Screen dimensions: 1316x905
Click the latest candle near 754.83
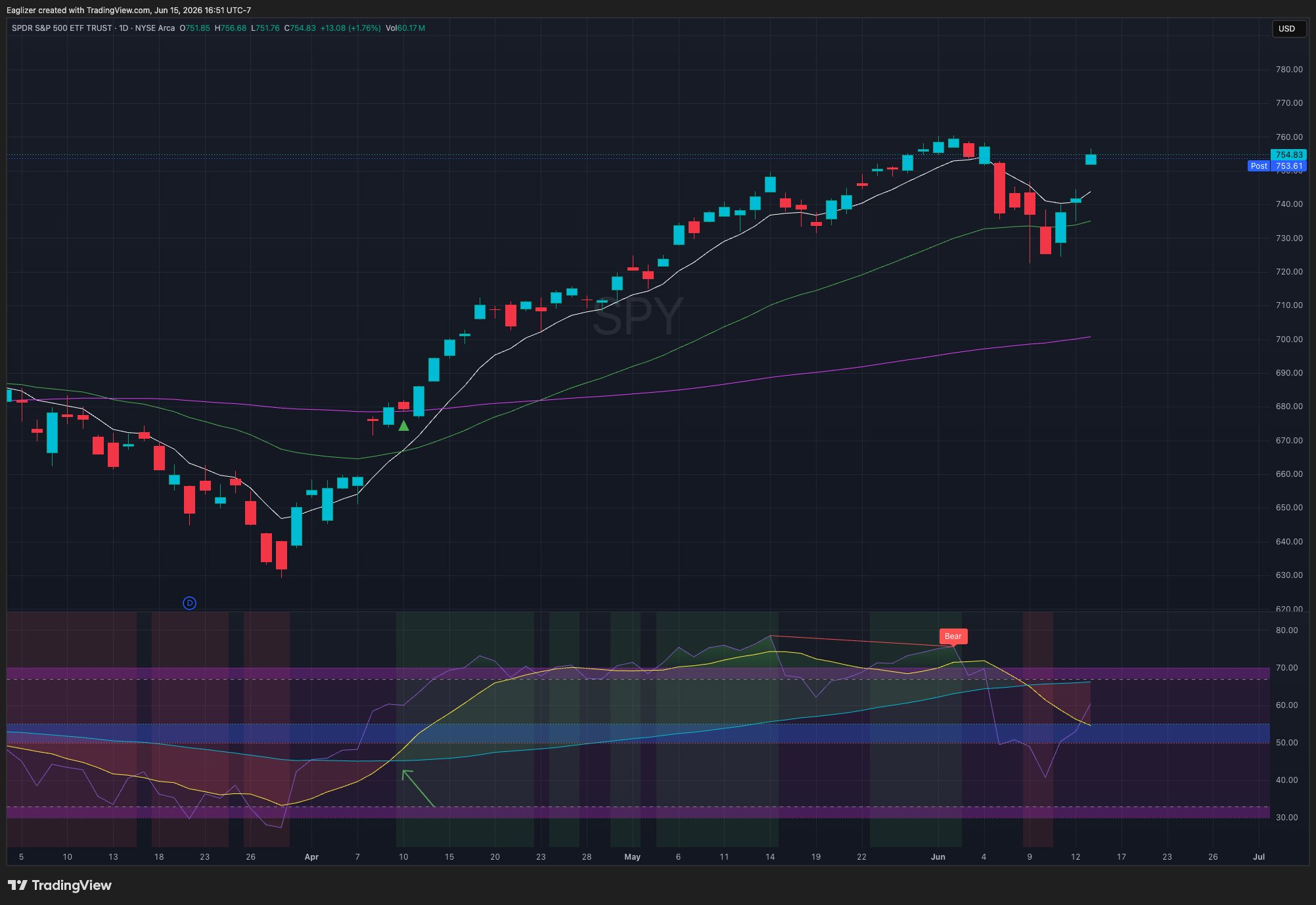[x=1091, y=159]
